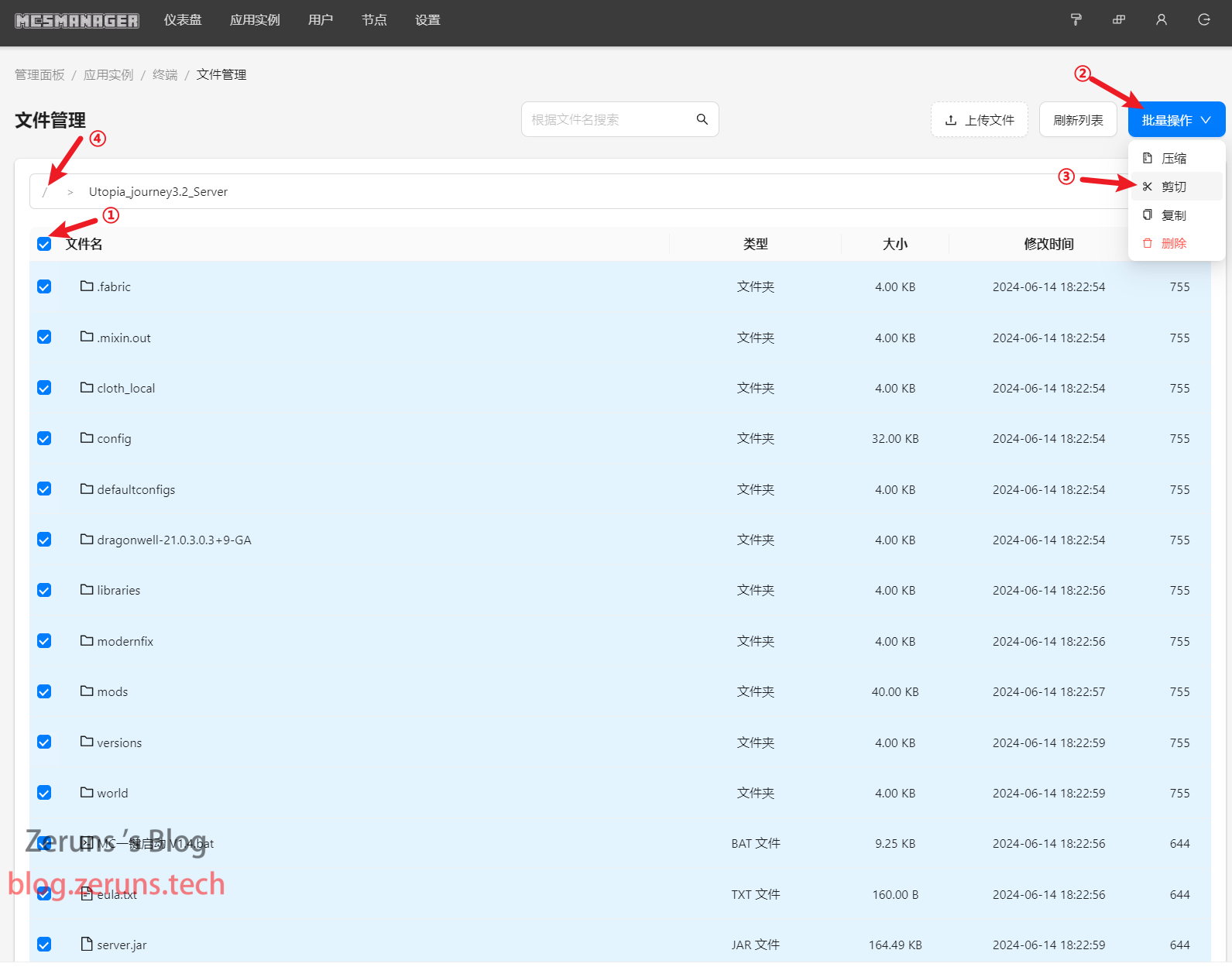Uncheck the .fabric row checkbox
1232x967 pixels.
coord(44,286)
